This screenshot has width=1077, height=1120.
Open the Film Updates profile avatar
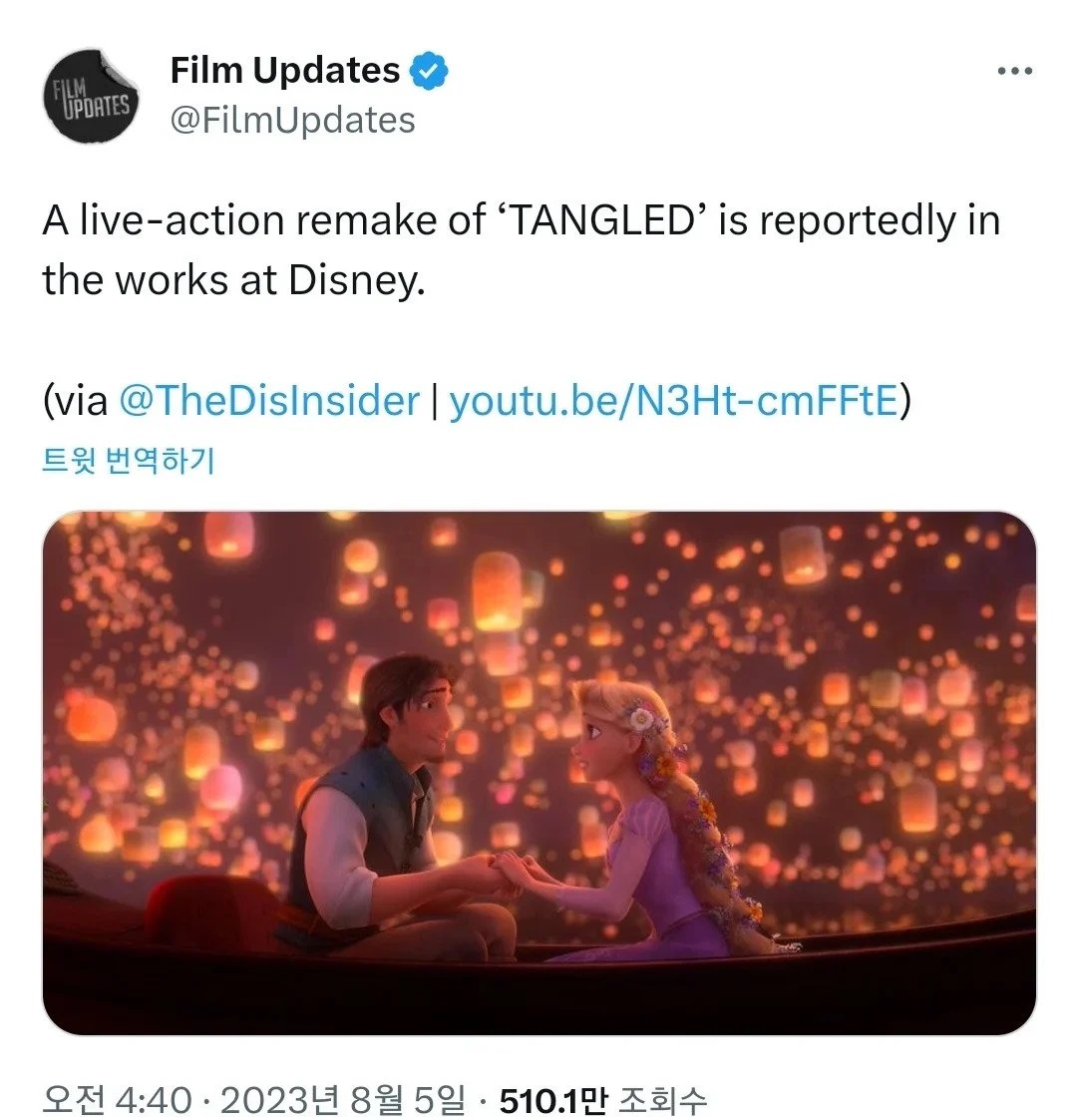[x=92, y=96]
